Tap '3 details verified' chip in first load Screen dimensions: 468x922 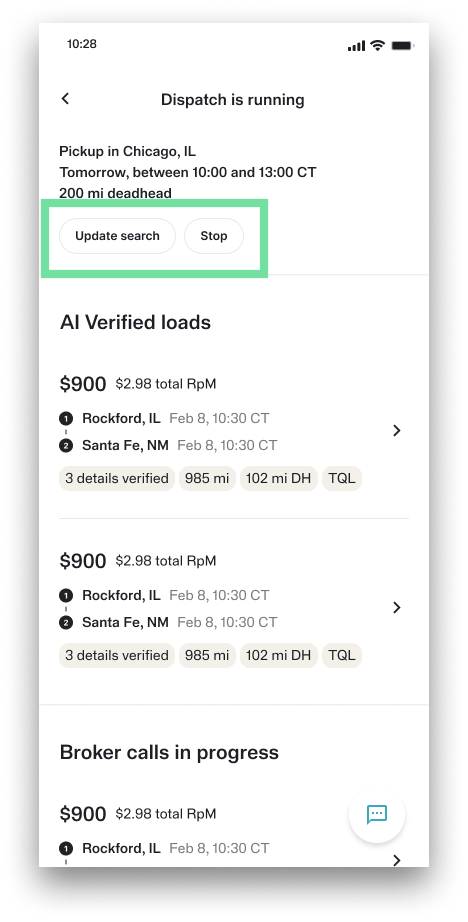[117, 479]
